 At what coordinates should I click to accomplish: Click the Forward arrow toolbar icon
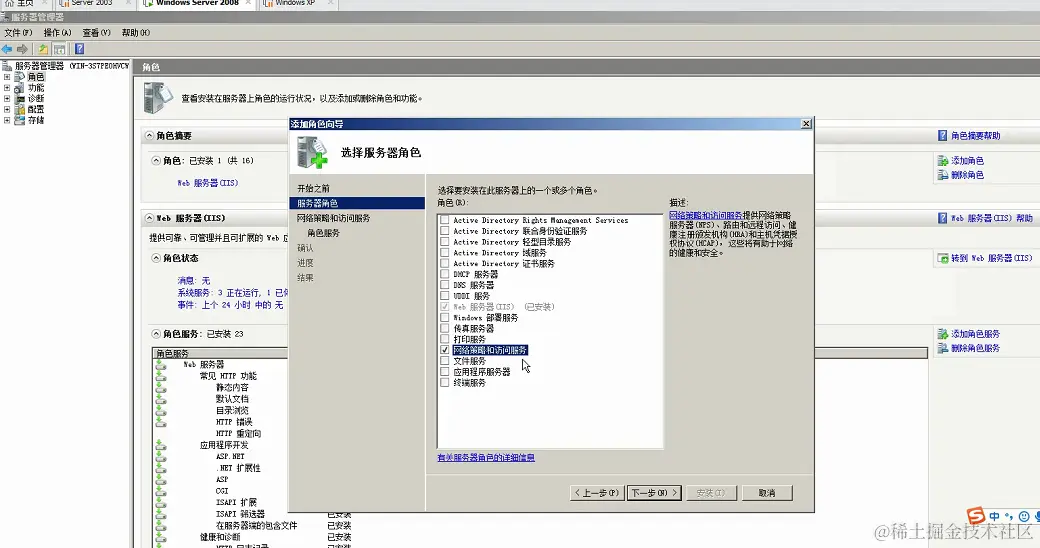pos(23,49)
